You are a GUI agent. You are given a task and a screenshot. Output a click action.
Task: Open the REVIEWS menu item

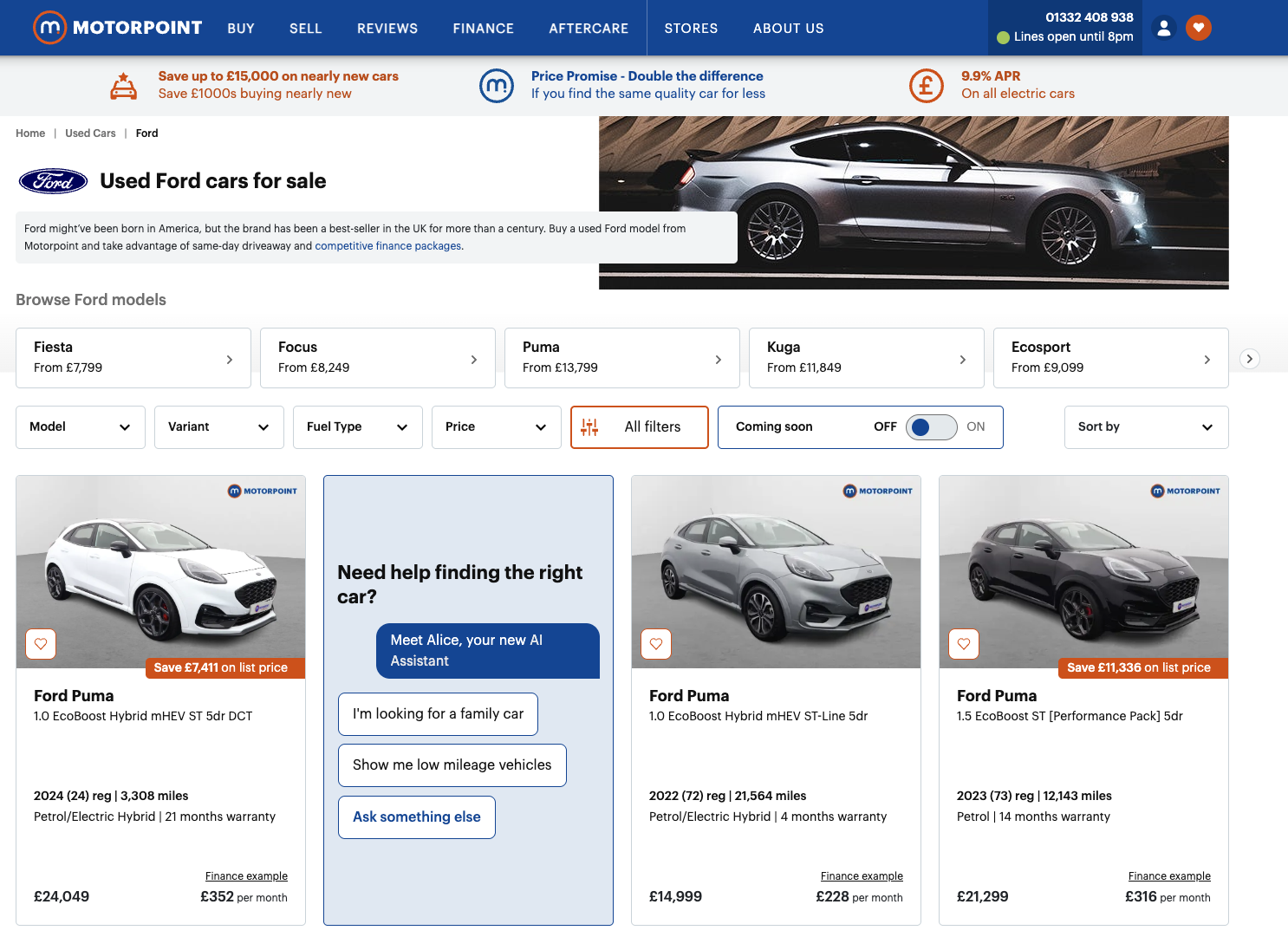pos(387,29)
